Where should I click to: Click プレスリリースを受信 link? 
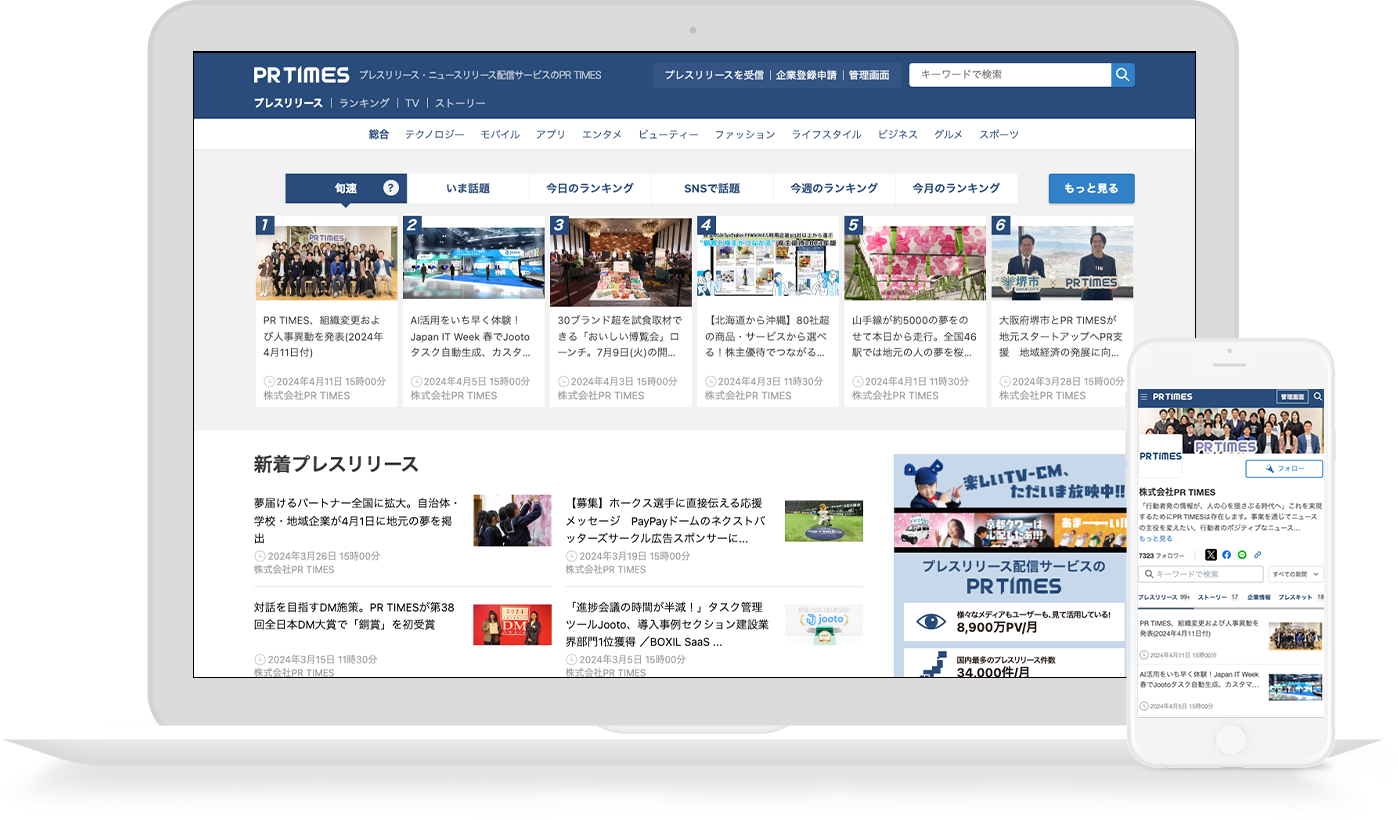click(714, 75)
